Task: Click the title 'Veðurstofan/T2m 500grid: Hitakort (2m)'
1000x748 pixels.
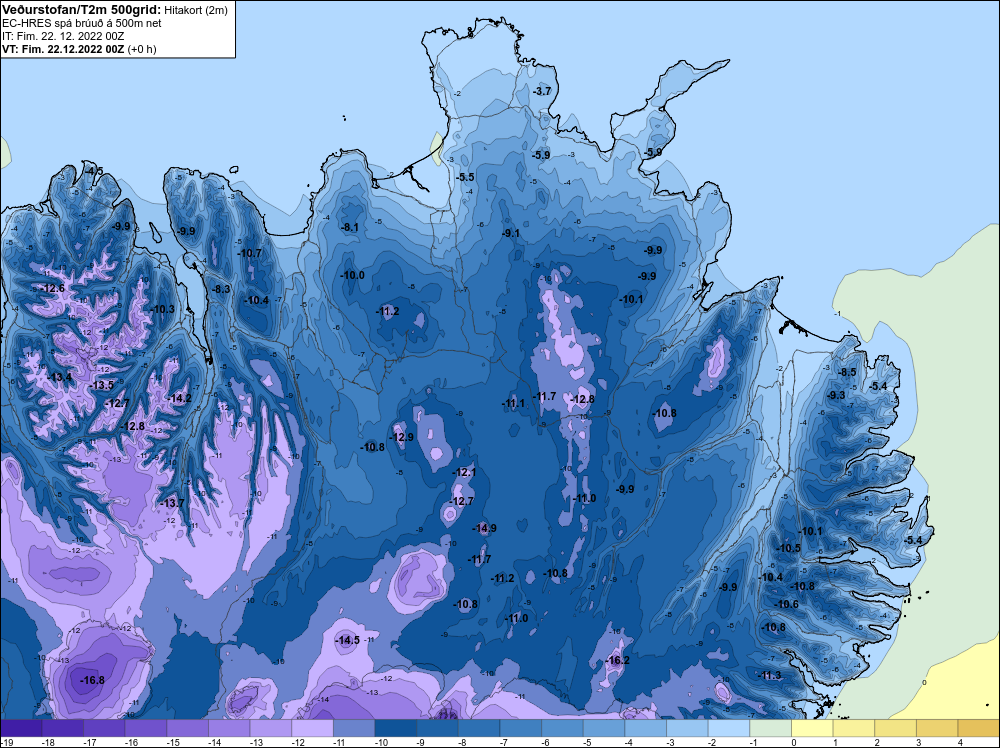Action: (115, 10)
